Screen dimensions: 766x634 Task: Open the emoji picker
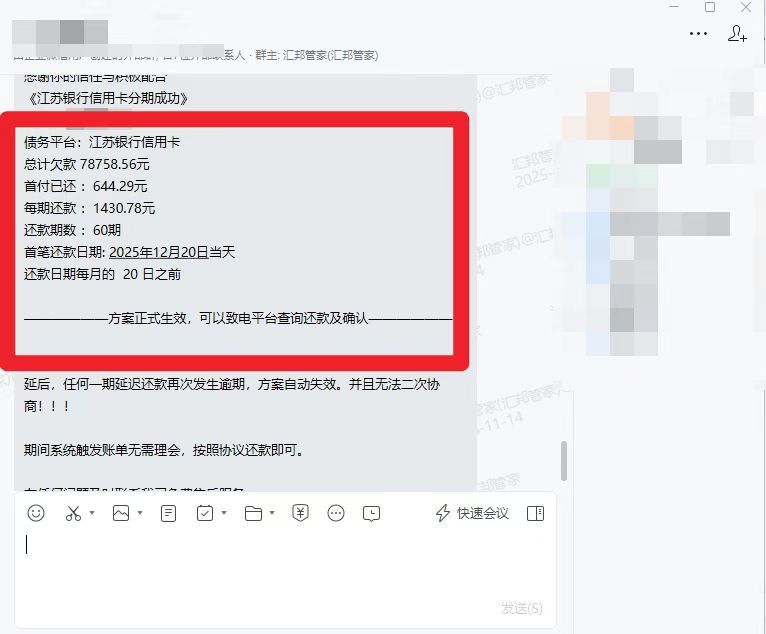(x=36, y=513)
